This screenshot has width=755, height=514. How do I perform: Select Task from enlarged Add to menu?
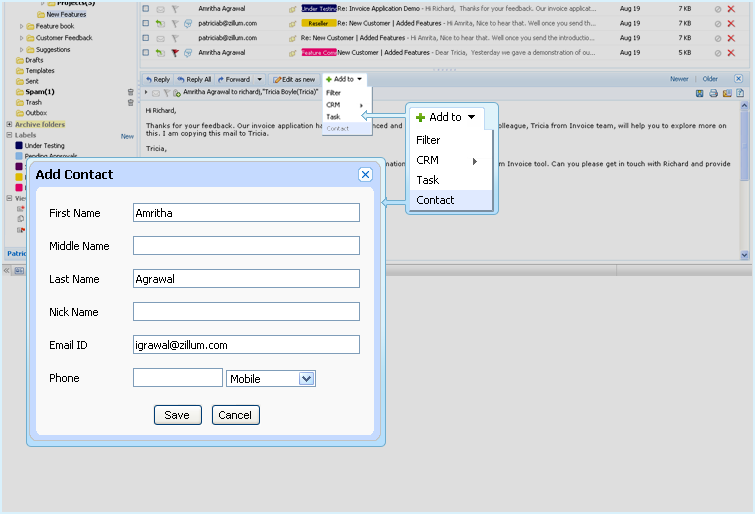[x=428, y=180]
